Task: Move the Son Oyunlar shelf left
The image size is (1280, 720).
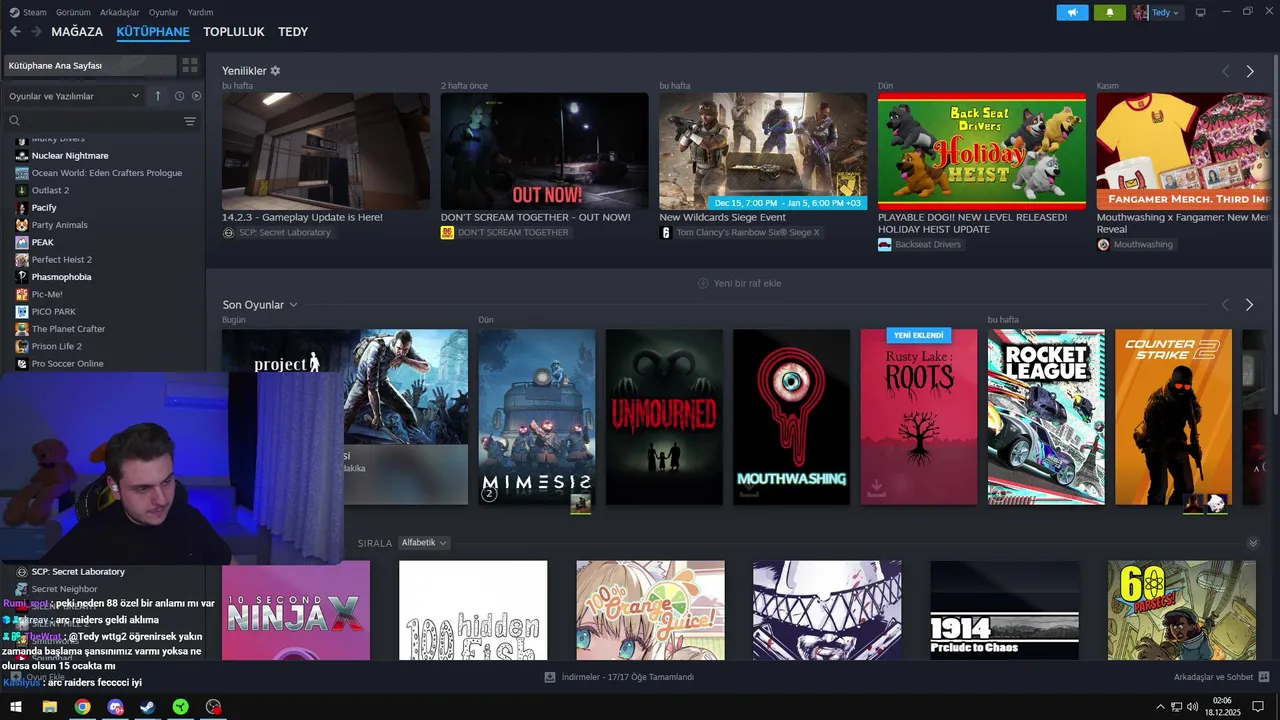Action: pyautogui.click(x=1225, y=305)
